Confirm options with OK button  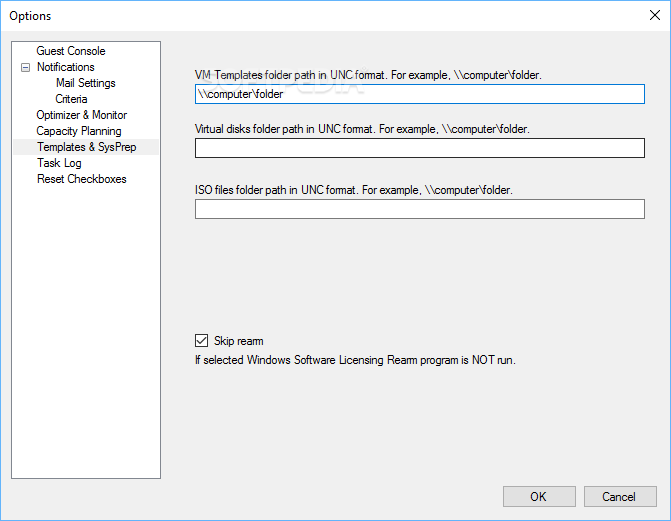pos(539,497)
